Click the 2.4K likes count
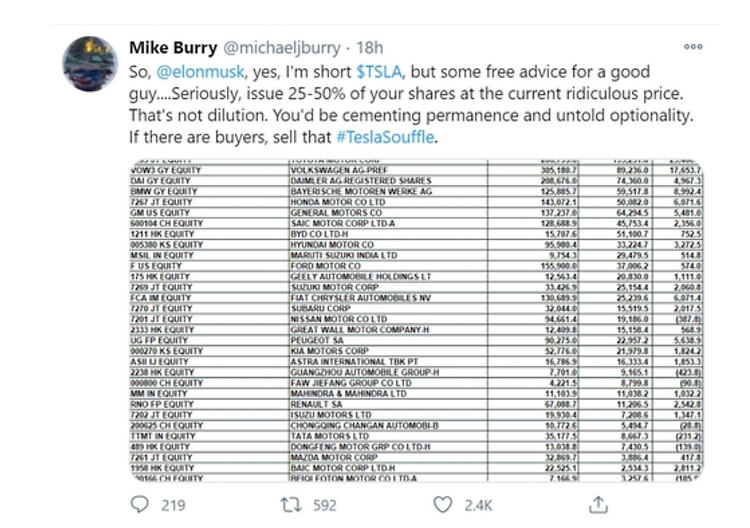This screenshot has width=750, height=528. (478, 505)
